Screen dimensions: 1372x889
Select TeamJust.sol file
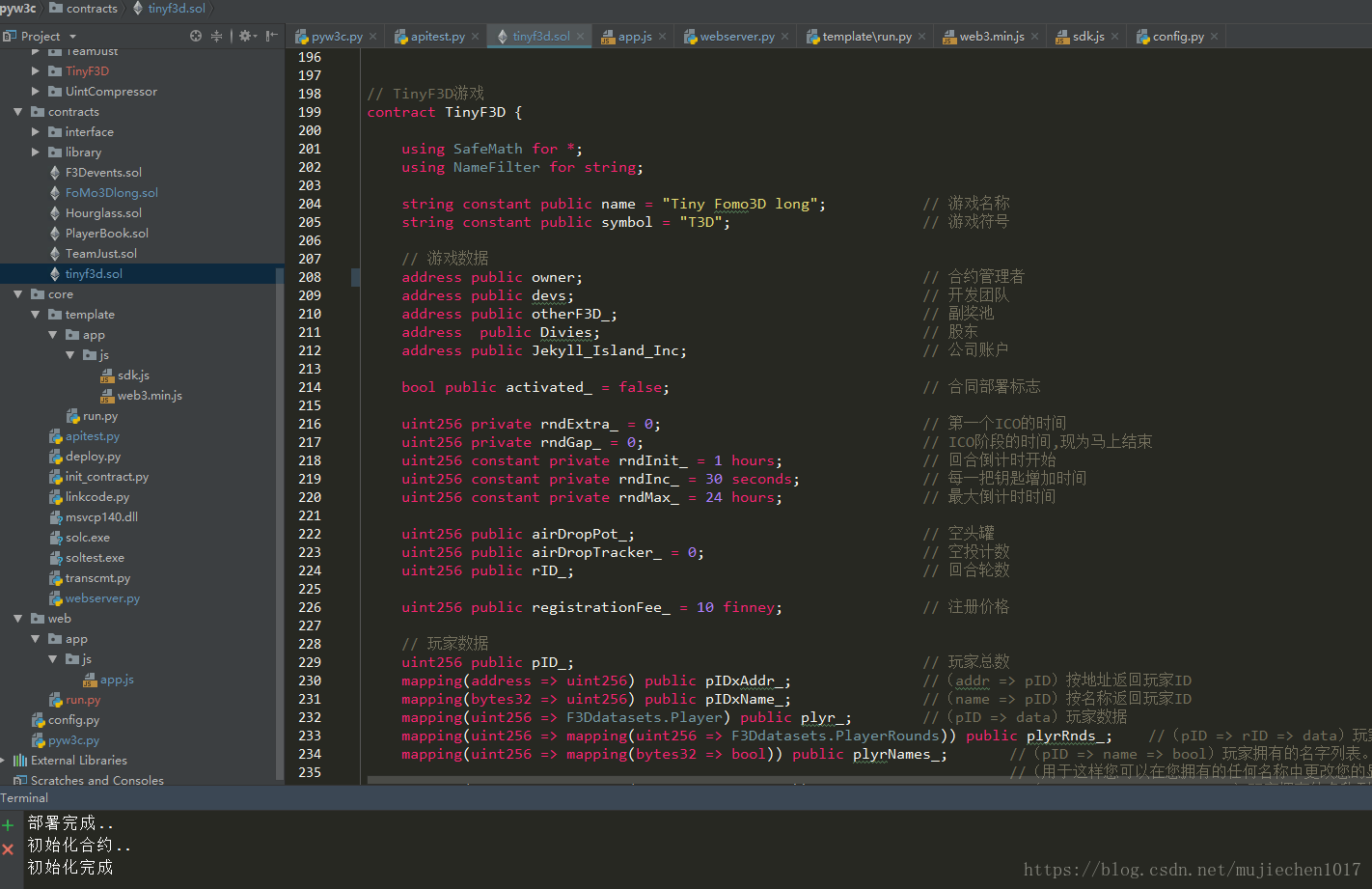[x=101, y=254]
